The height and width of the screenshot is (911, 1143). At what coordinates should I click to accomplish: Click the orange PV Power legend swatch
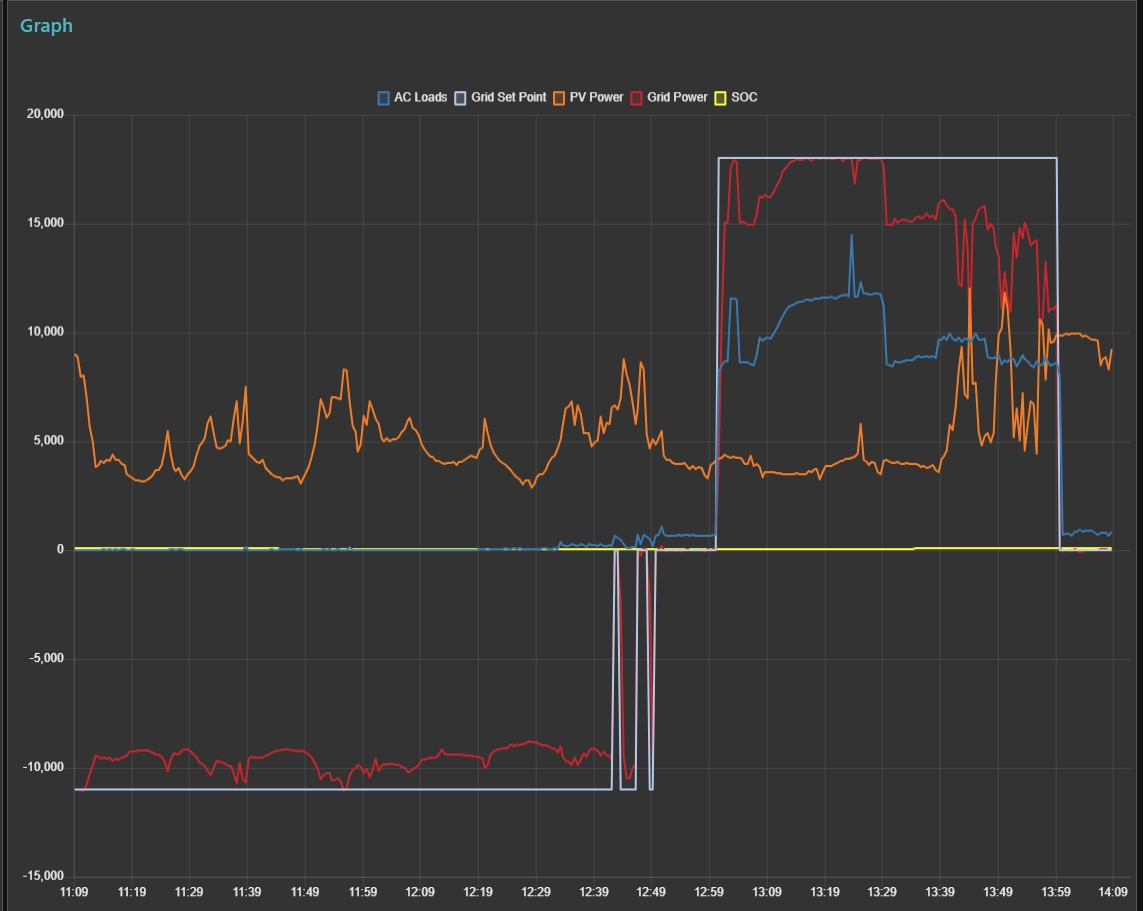[559, 98]
